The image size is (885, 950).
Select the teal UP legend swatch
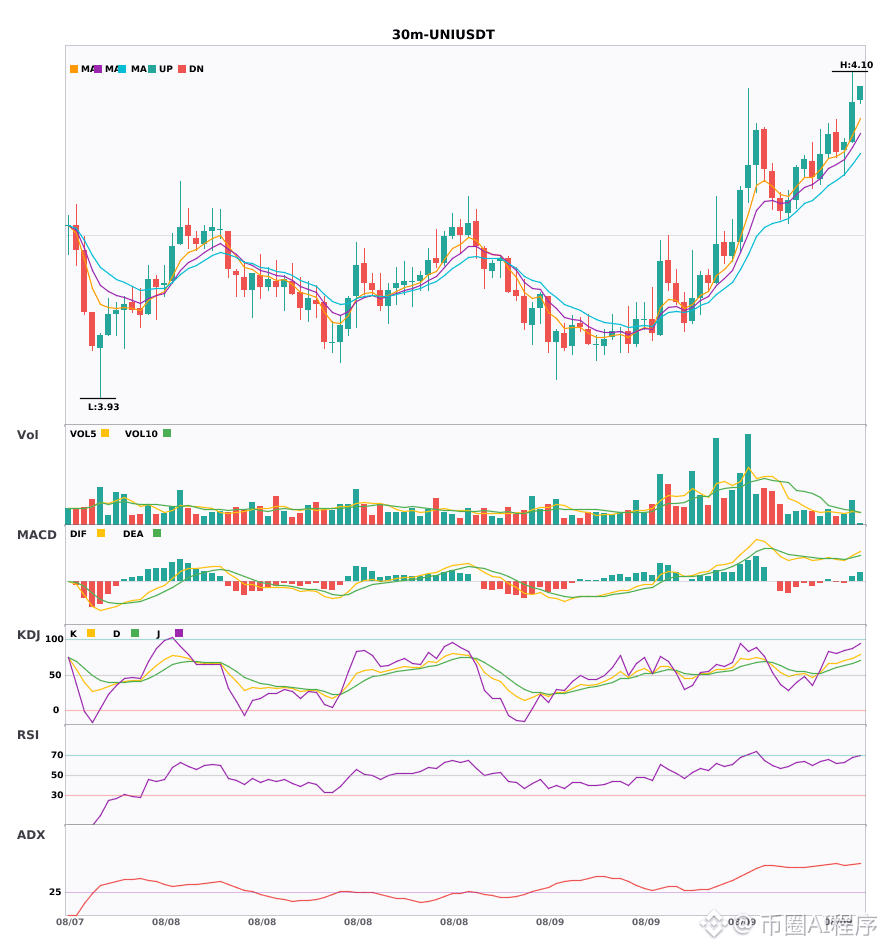152,69
